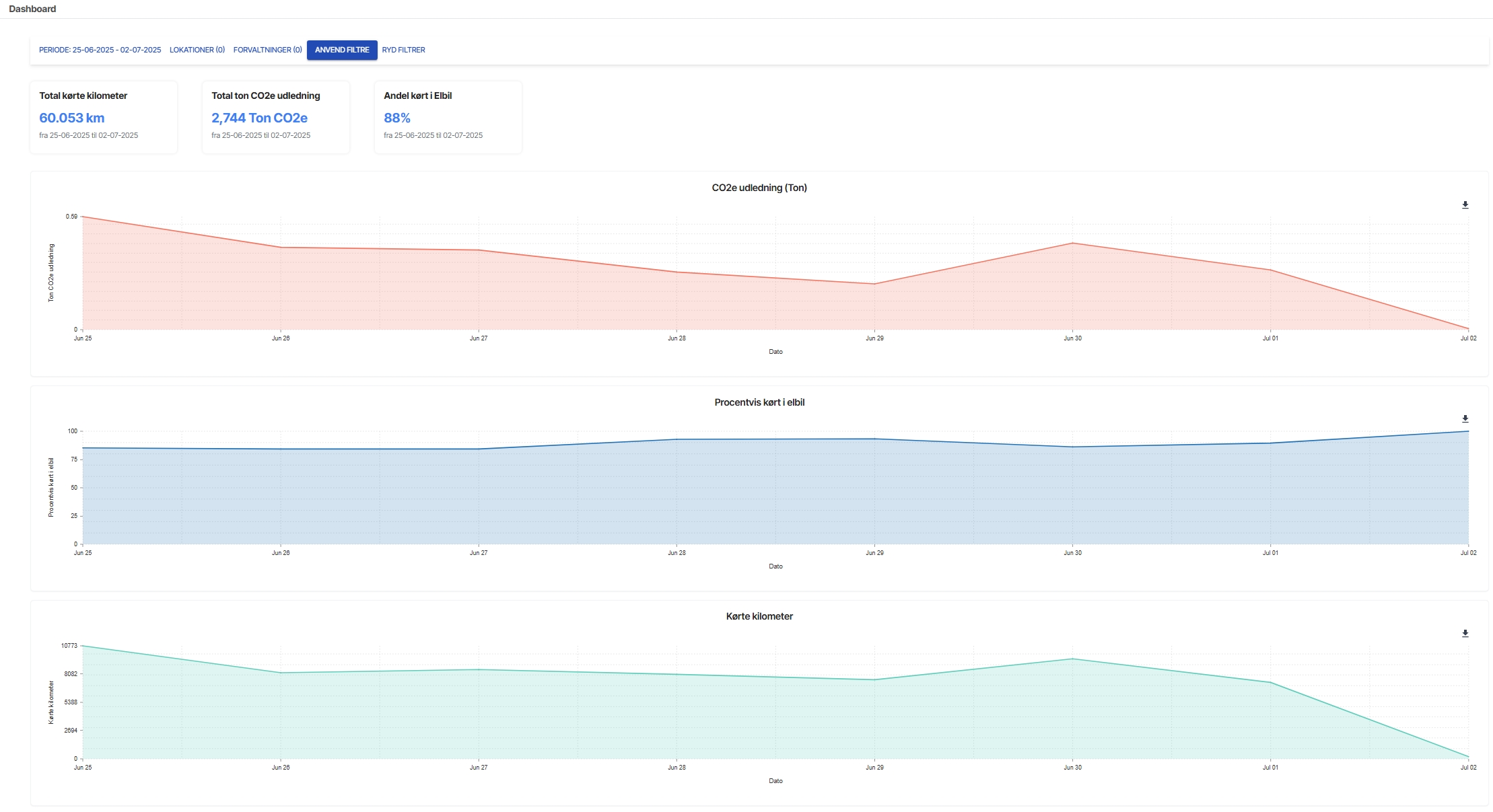The height and width of the screenshot is (812, 1493).
Task: Click Jun 25 start point on CO2e line
Action: click(x=83, y=217)
